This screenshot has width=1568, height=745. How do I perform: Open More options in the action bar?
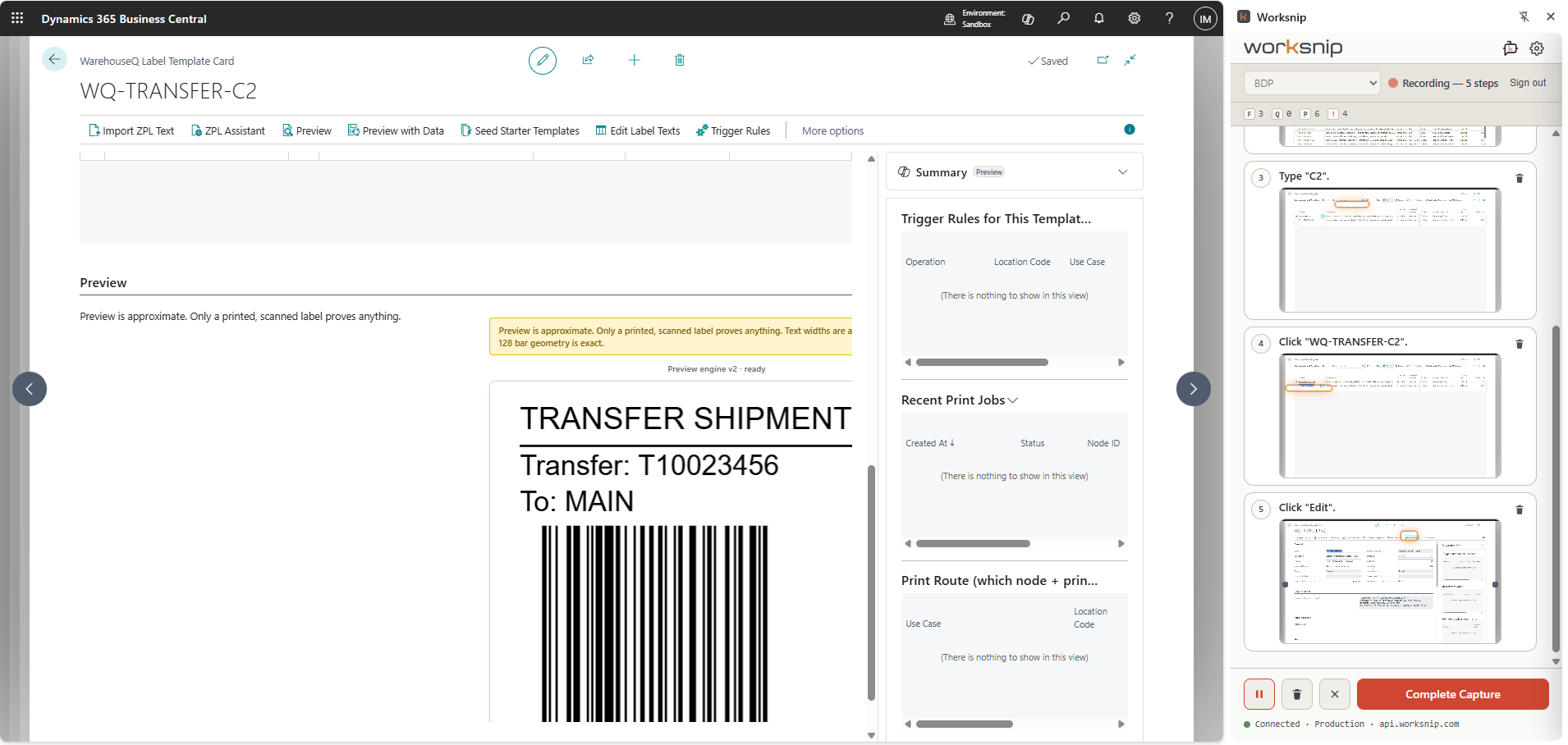[832, 130]
